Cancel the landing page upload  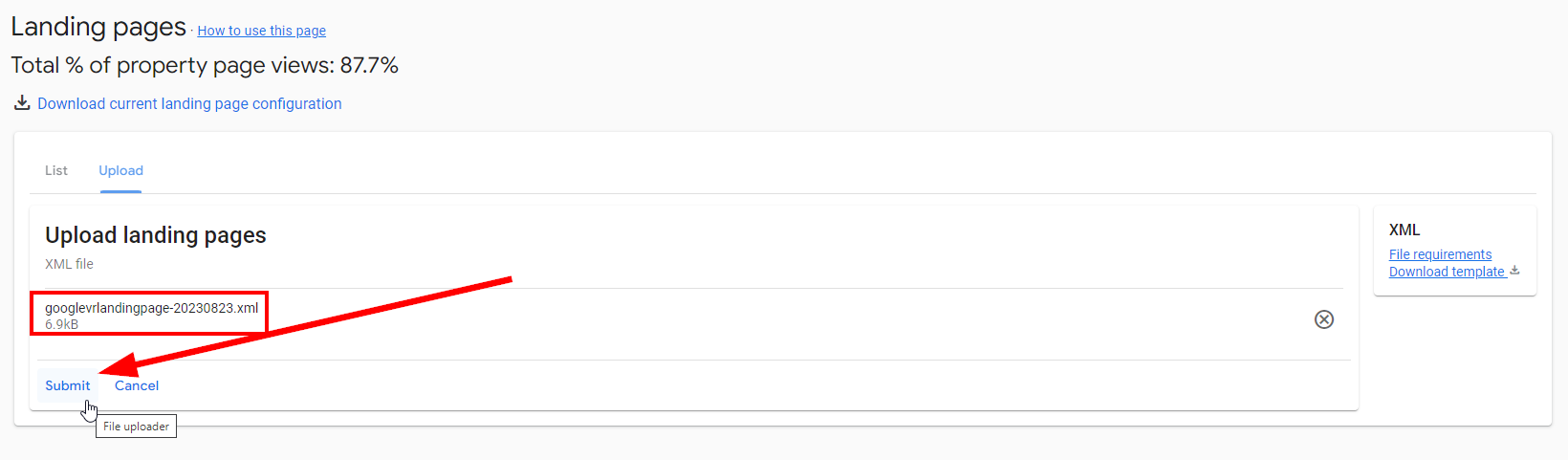click(x=137, y=385)
